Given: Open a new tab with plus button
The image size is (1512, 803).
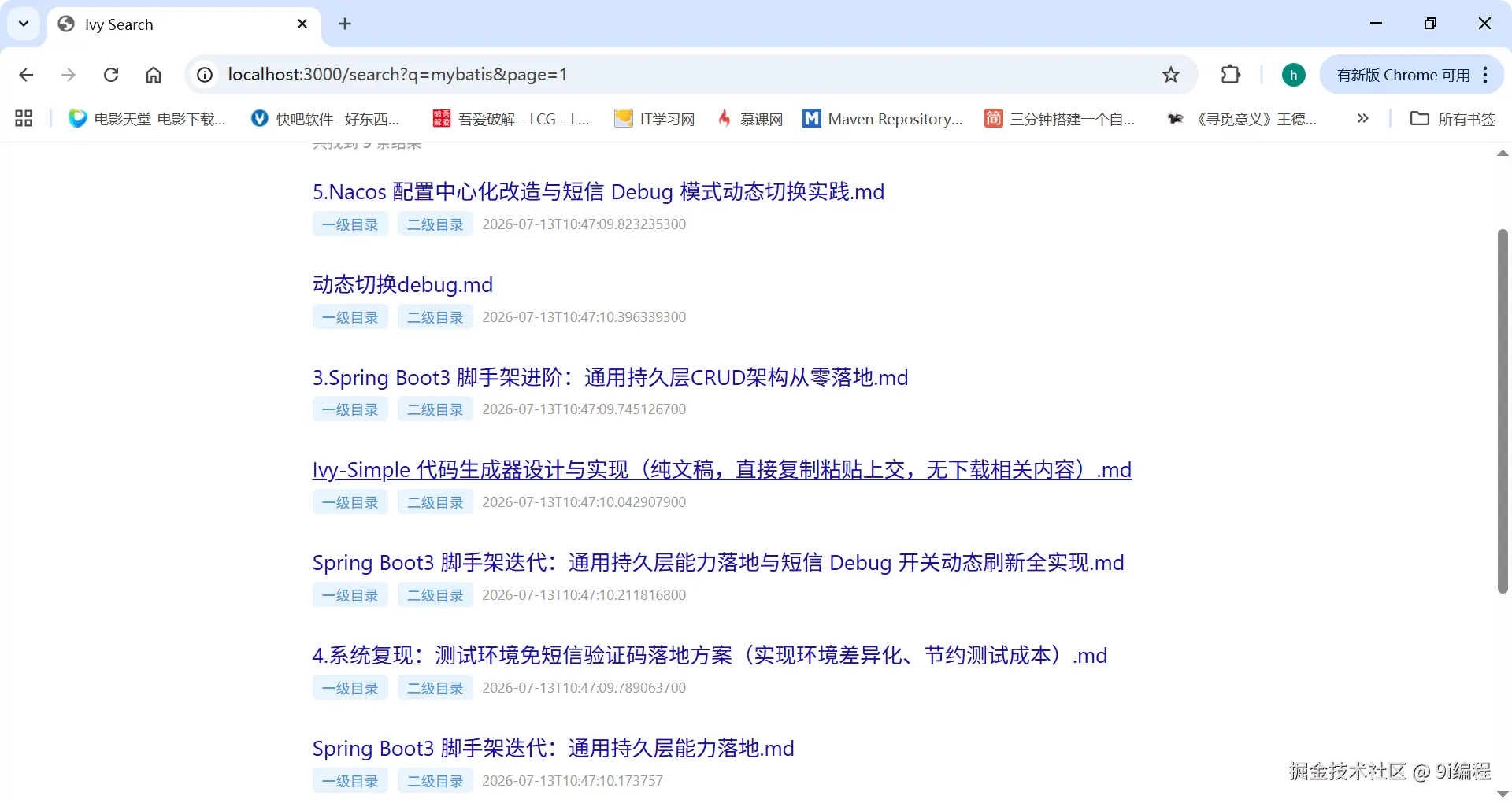Looking at the screenshot, I should (x=345, y=24).
